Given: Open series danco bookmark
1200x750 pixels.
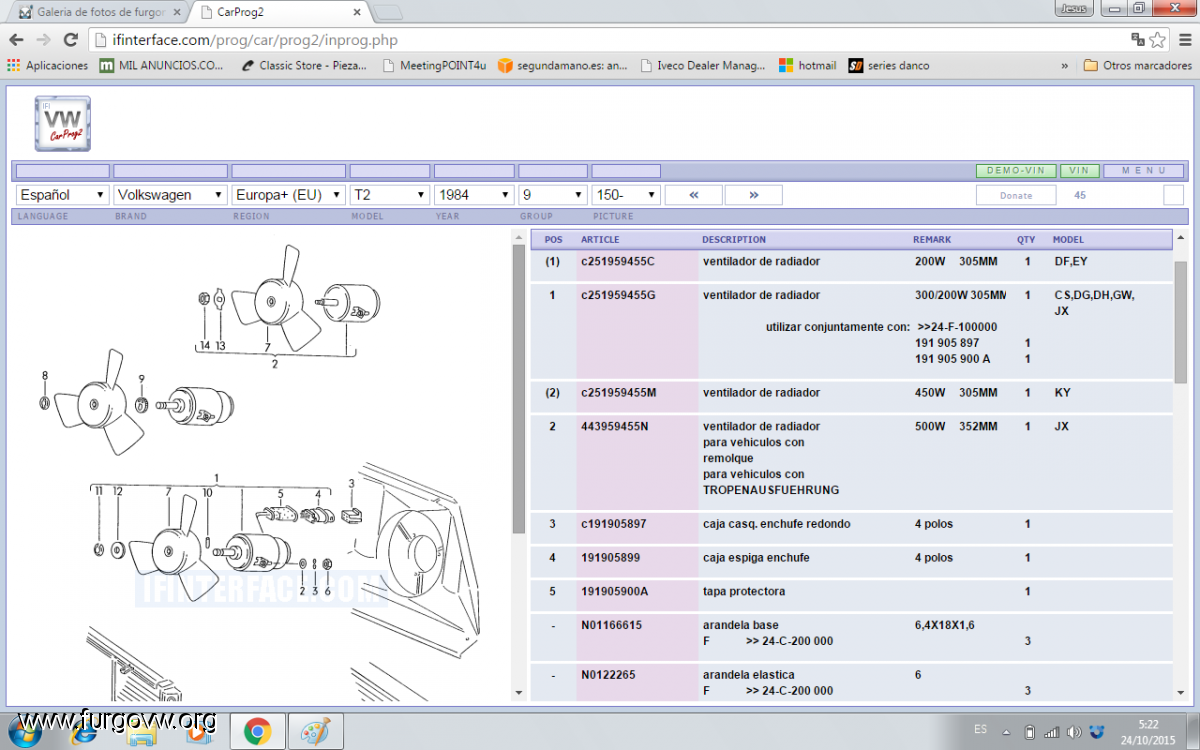Looking at the screenshot, I should pos(889,65).
